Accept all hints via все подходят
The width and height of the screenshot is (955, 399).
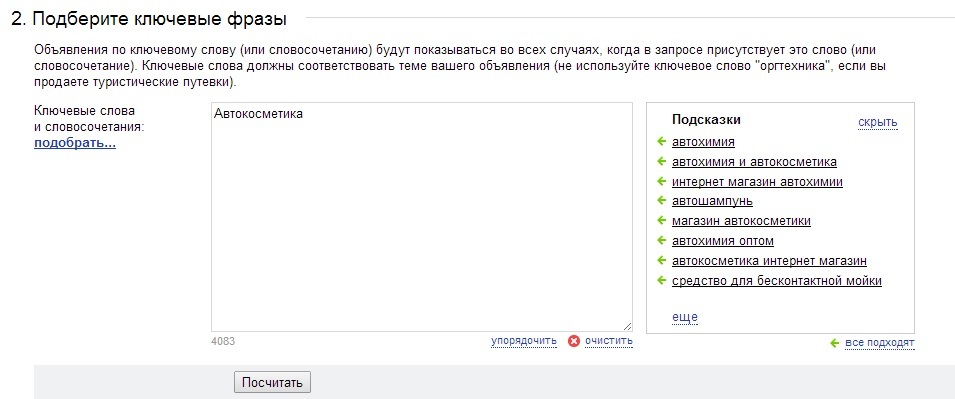pos(879,344)
